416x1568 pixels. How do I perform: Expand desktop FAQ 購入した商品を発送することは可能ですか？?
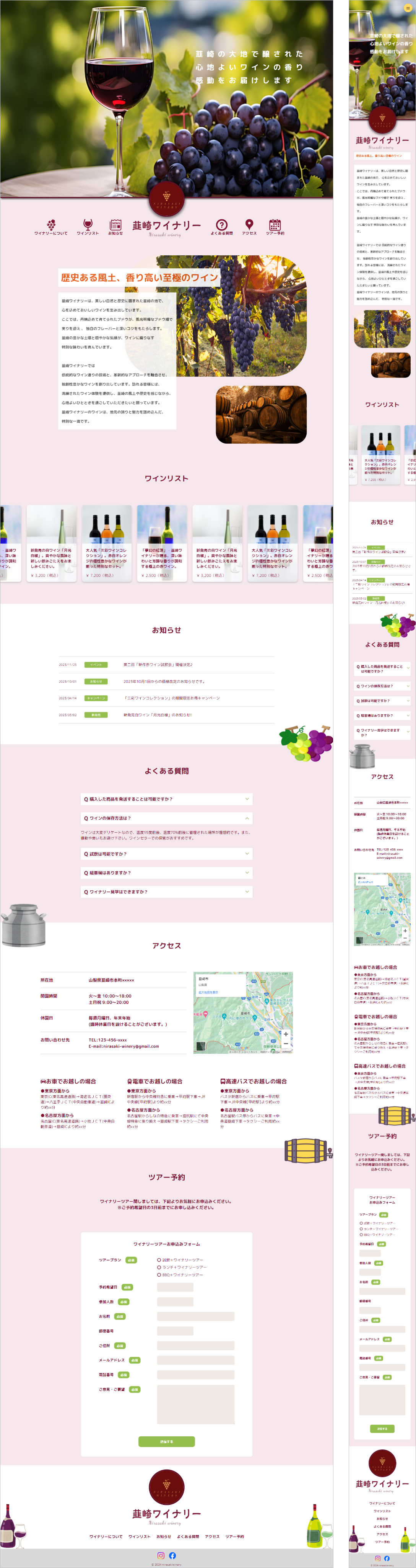tap(166, 799)
